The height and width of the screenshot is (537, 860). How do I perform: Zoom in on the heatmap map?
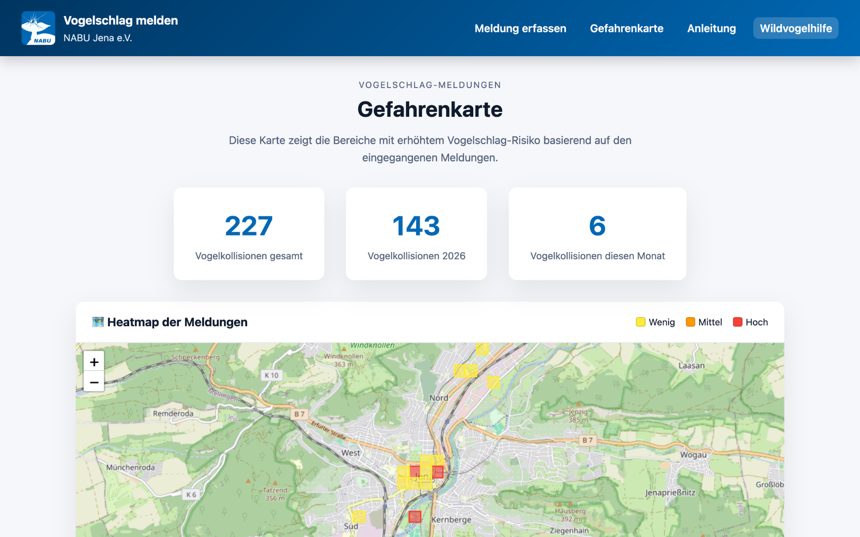coord(94,361)
